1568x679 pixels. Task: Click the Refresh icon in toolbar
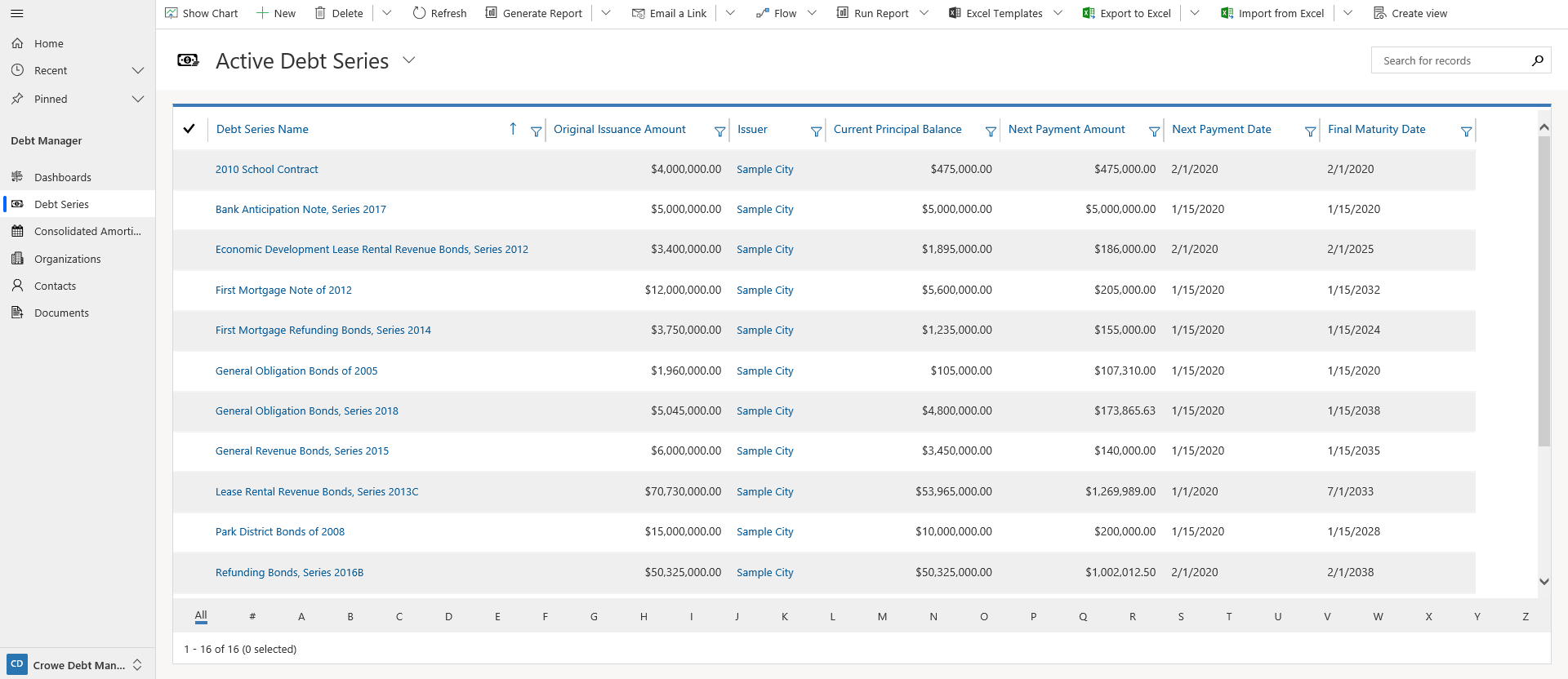419,13
